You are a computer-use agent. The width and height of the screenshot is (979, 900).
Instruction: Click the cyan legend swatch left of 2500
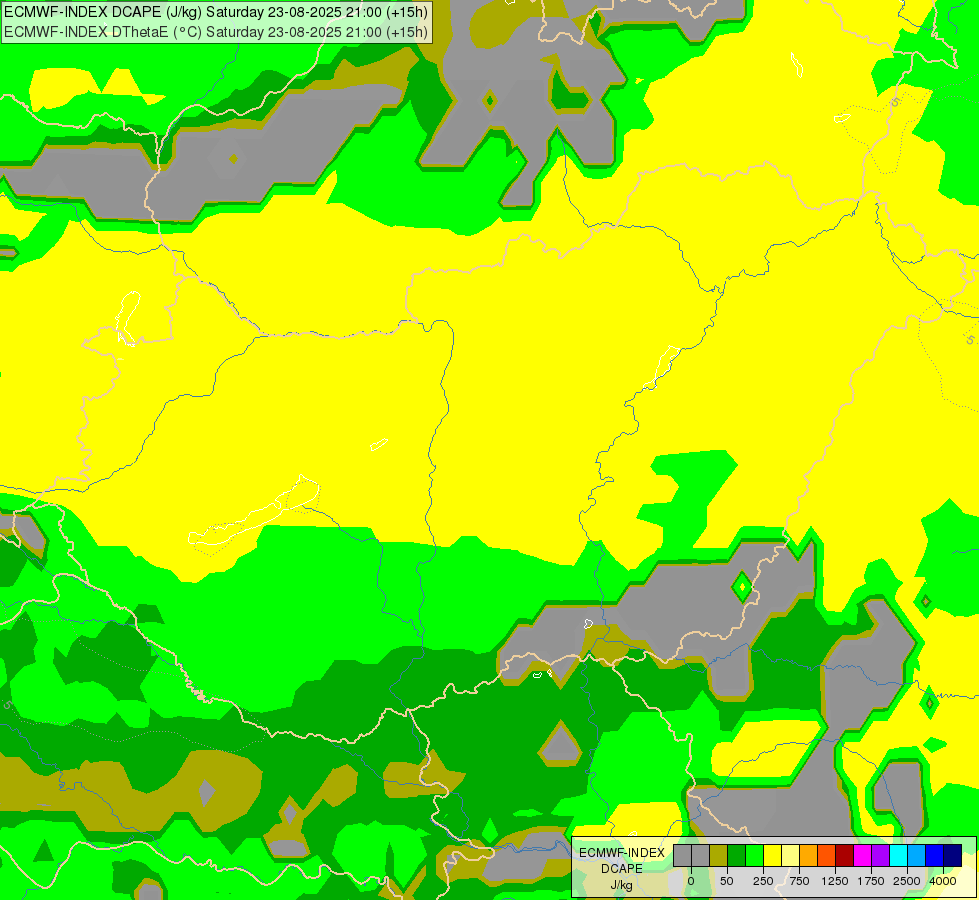tap(898, 855)
